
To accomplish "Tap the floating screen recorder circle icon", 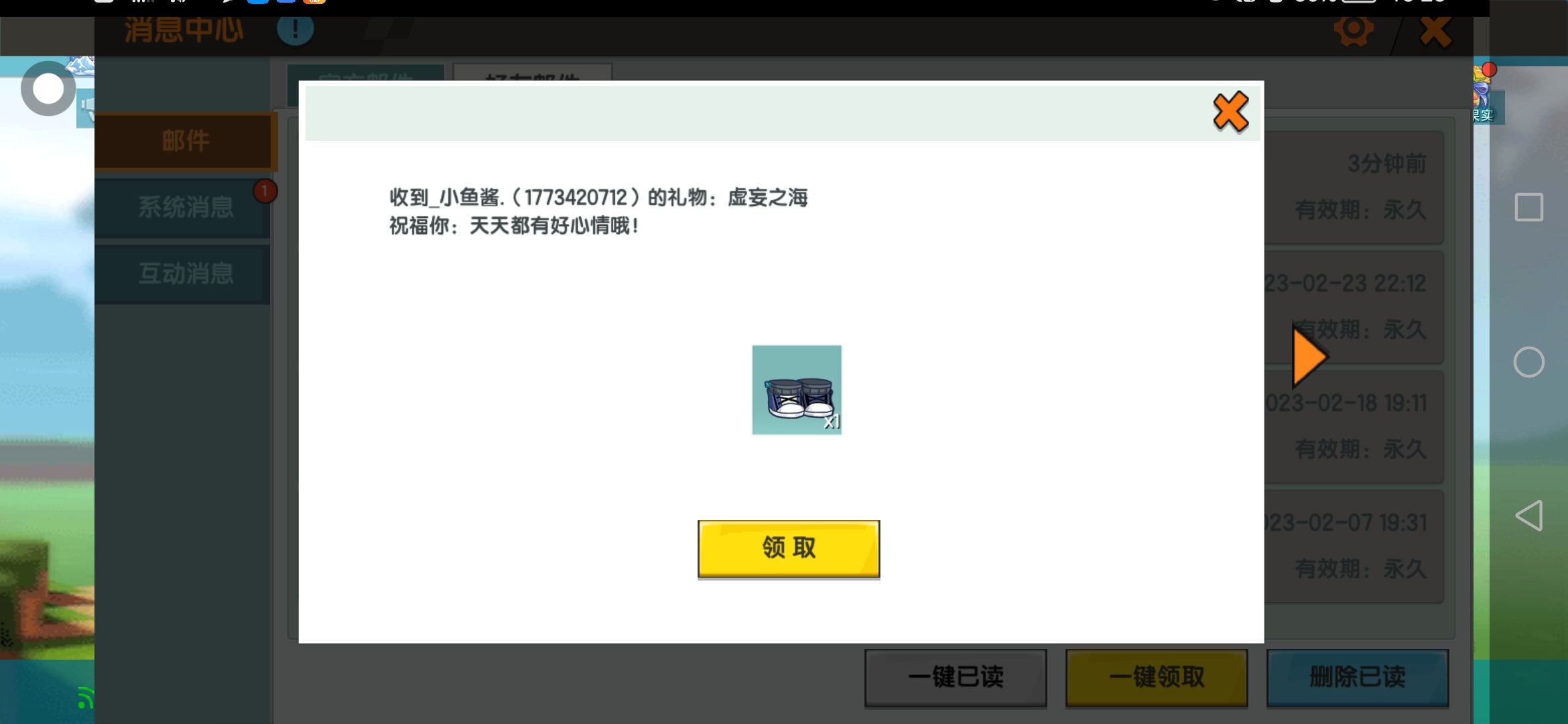I will [x=48, y=88].
